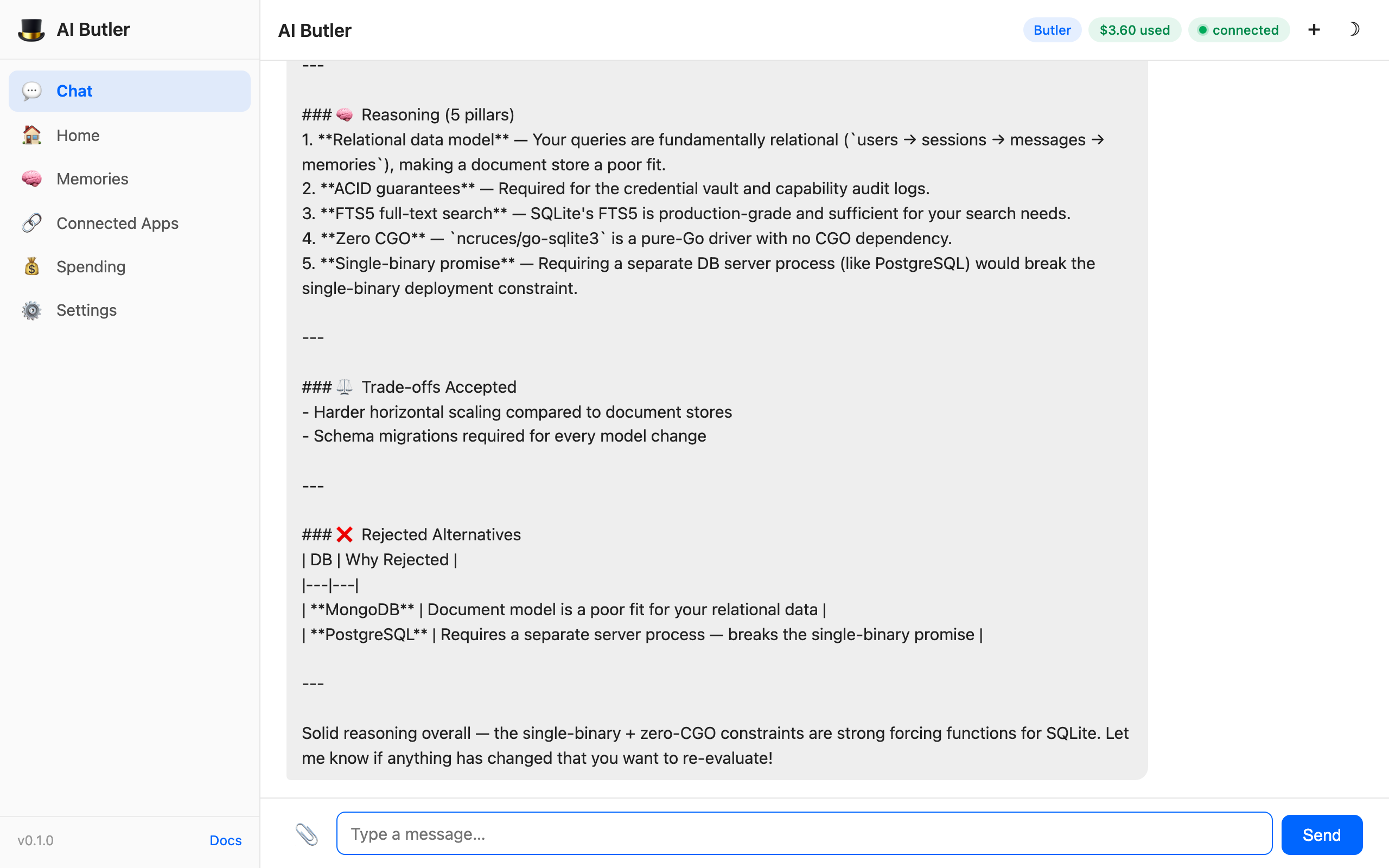Open Memories via the brain icon

coord(32,178)
